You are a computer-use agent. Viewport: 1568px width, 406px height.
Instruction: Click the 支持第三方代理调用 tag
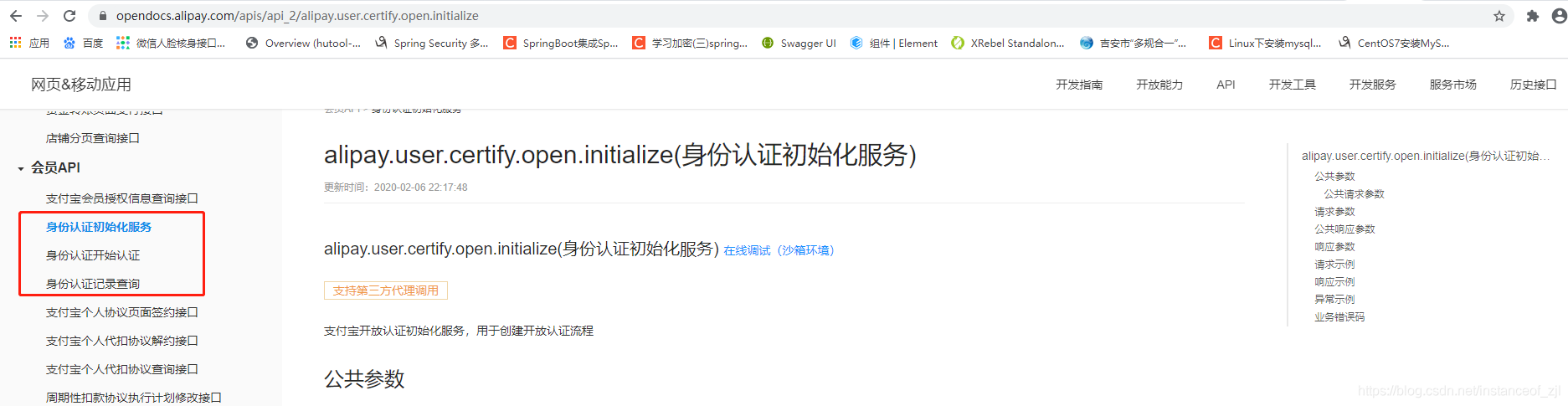tap(386, 290)
